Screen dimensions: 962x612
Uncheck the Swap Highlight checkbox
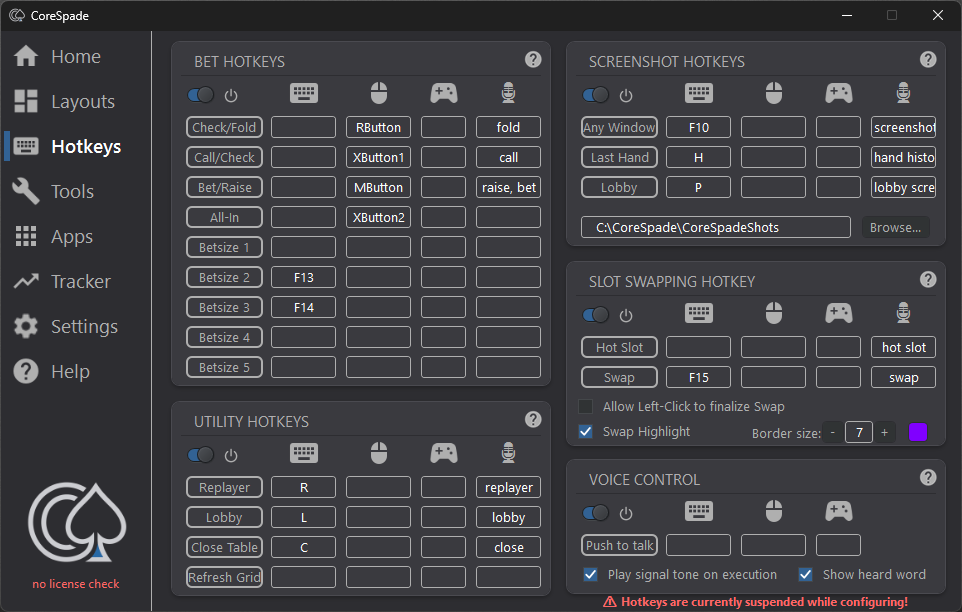click(x=586, y=432)
